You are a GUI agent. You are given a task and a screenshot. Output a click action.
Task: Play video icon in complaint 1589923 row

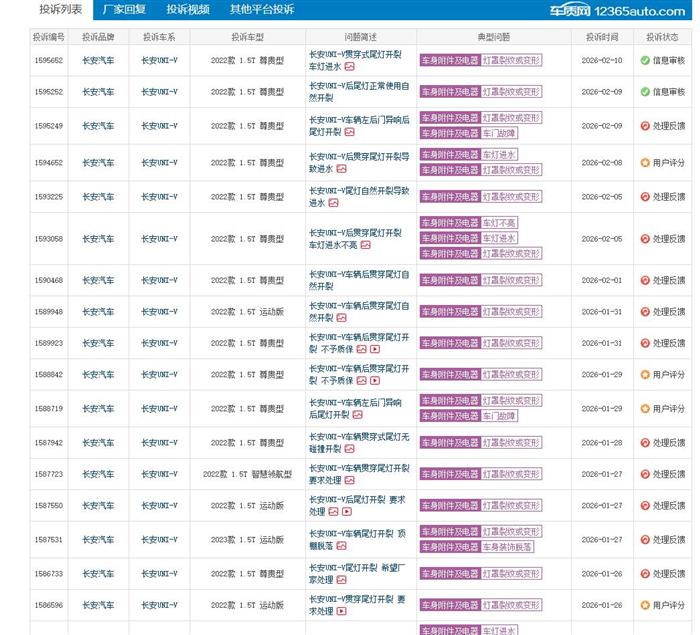pos(374,350)
